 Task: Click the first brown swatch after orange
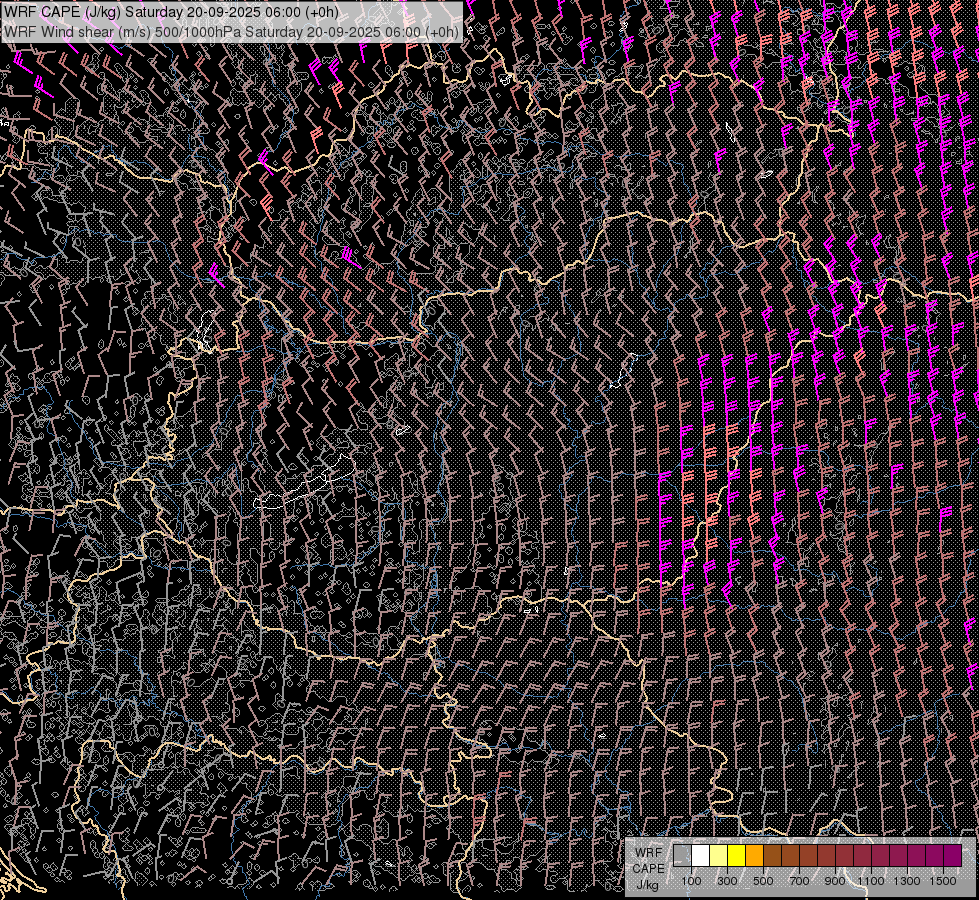[x=772, y=856]
